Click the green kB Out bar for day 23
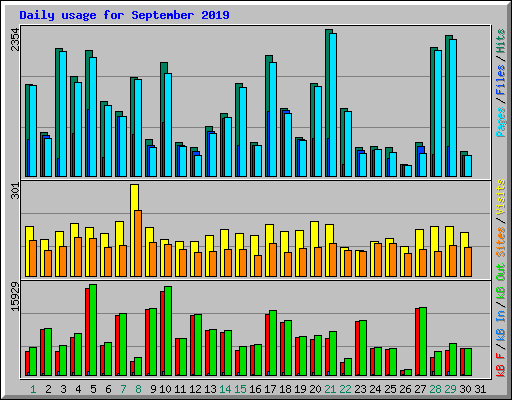The width and height of the screenshot is (512, 400). (x=363, y=348)
